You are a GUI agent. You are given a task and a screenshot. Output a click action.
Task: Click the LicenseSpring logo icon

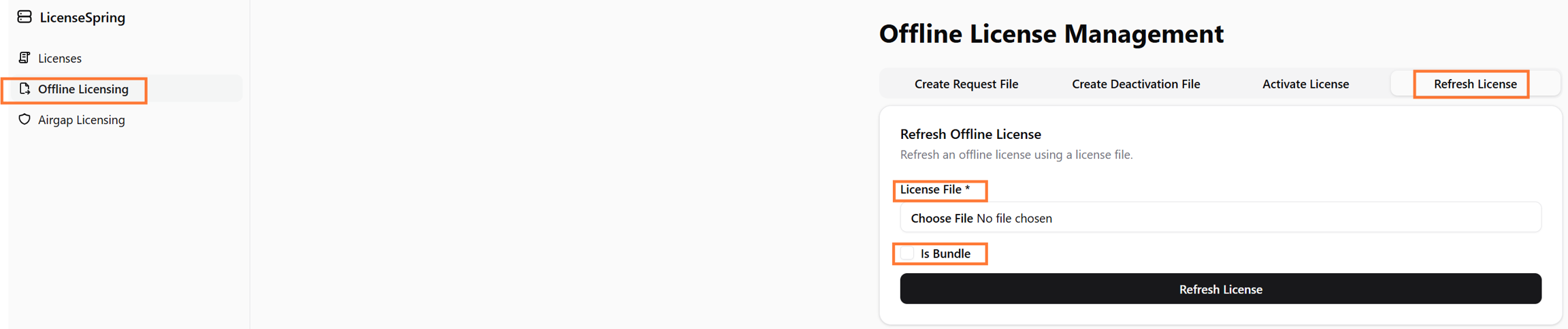click(24, 17)
